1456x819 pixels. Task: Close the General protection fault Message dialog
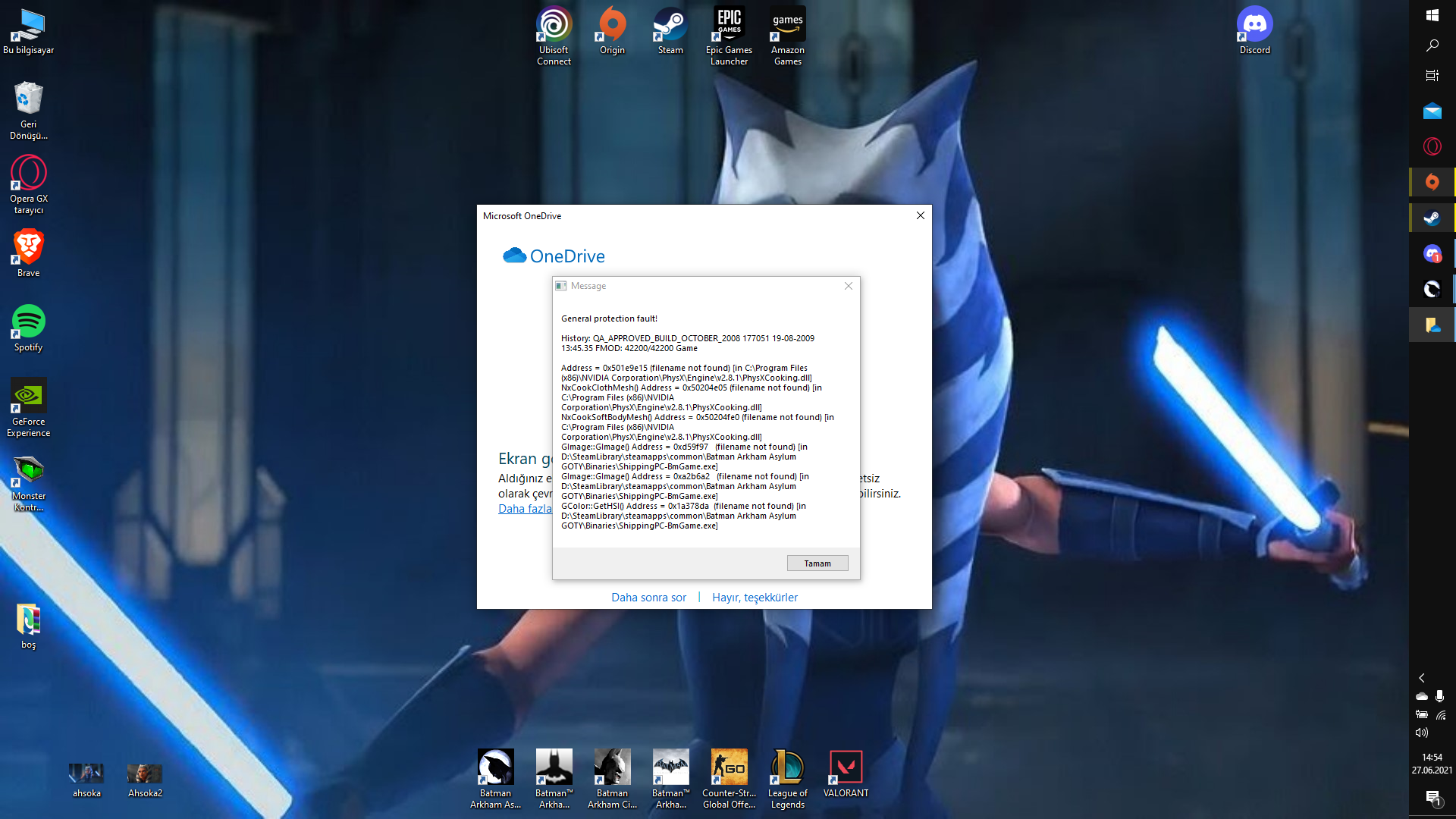849,286
